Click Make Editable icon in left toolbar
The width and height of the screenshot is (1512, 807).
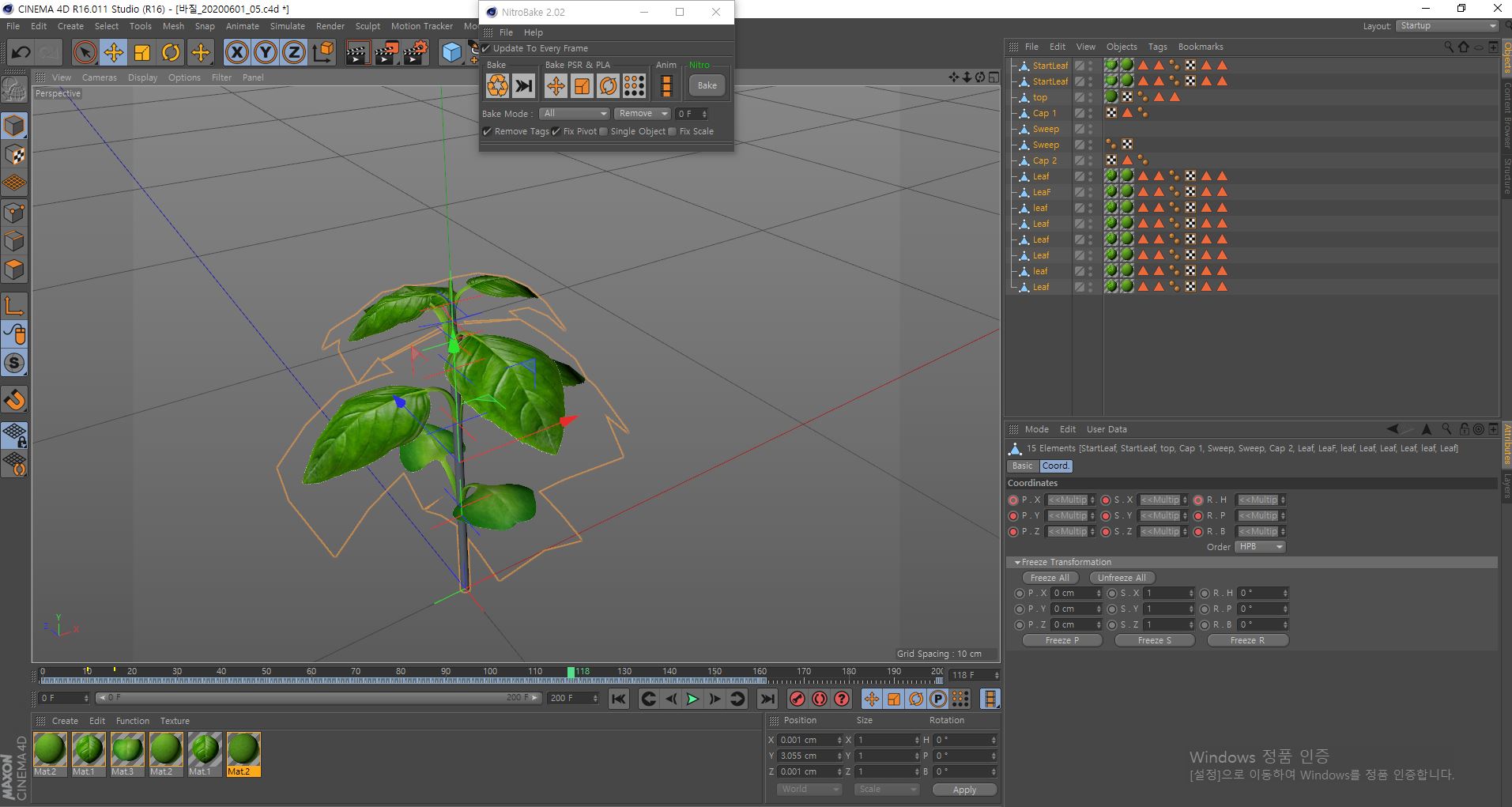[14, 91]
